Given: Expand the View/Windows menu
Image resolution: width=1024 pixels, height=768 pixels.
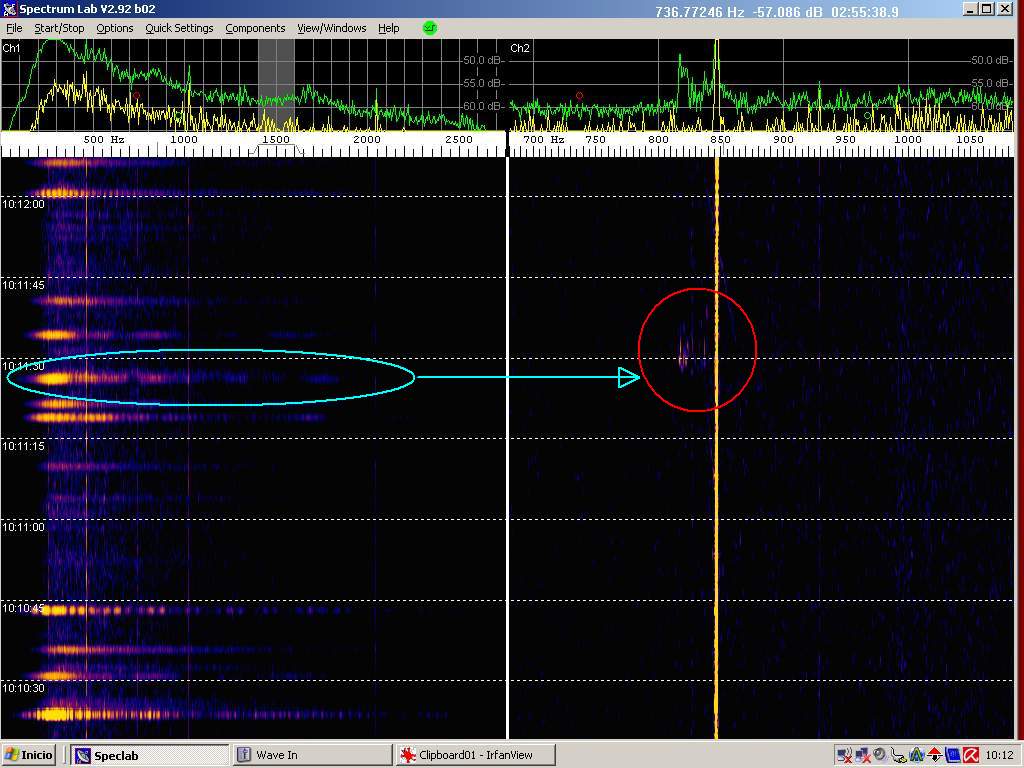Looking at the screenshot, I should tap(332, 28).
